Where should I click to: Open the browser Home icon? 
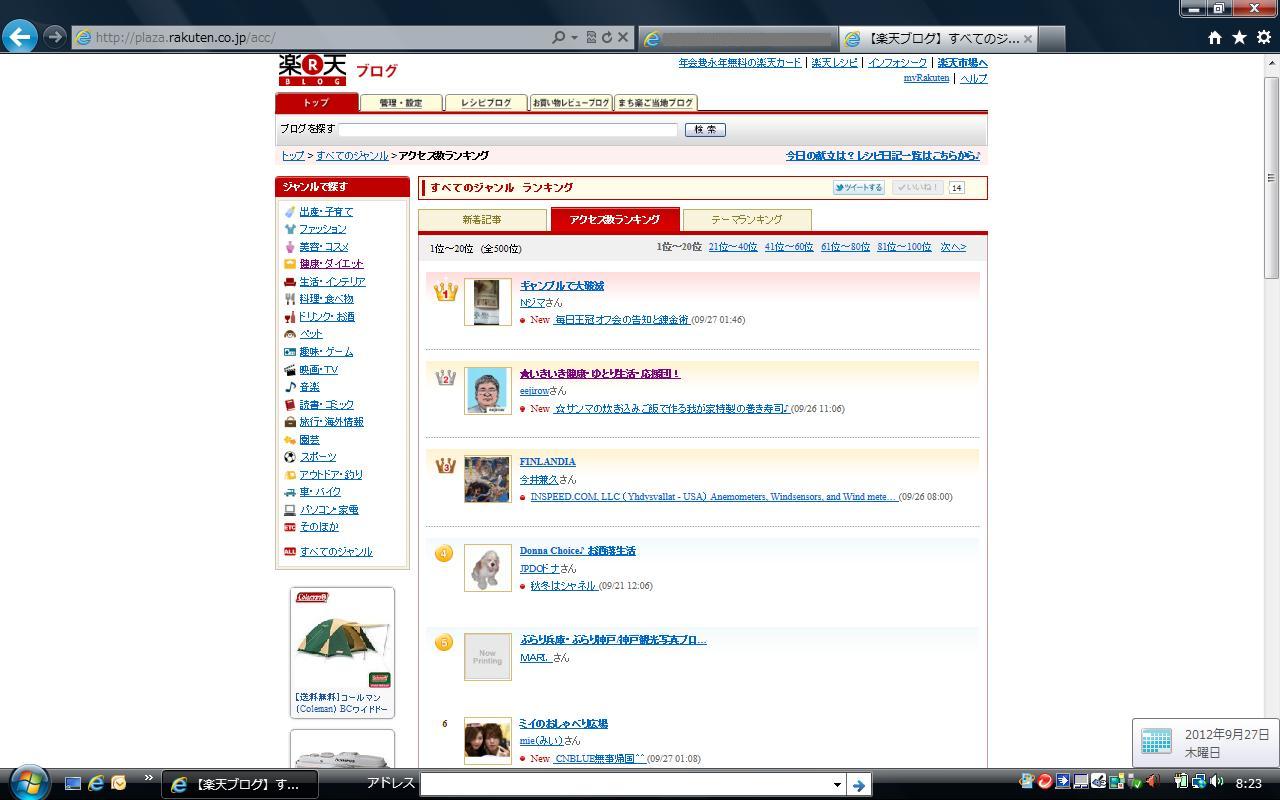pyautogui.click(x=1214, y=37)
